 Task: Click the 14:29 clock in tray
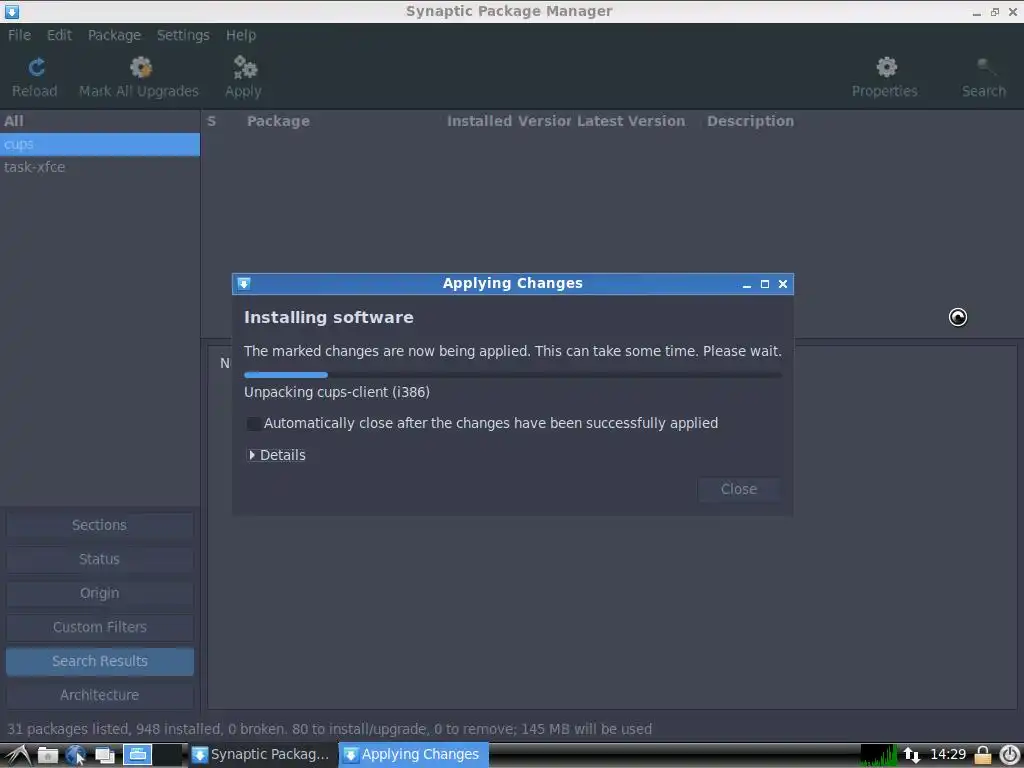pyautogui.click(x=948, y=755)
